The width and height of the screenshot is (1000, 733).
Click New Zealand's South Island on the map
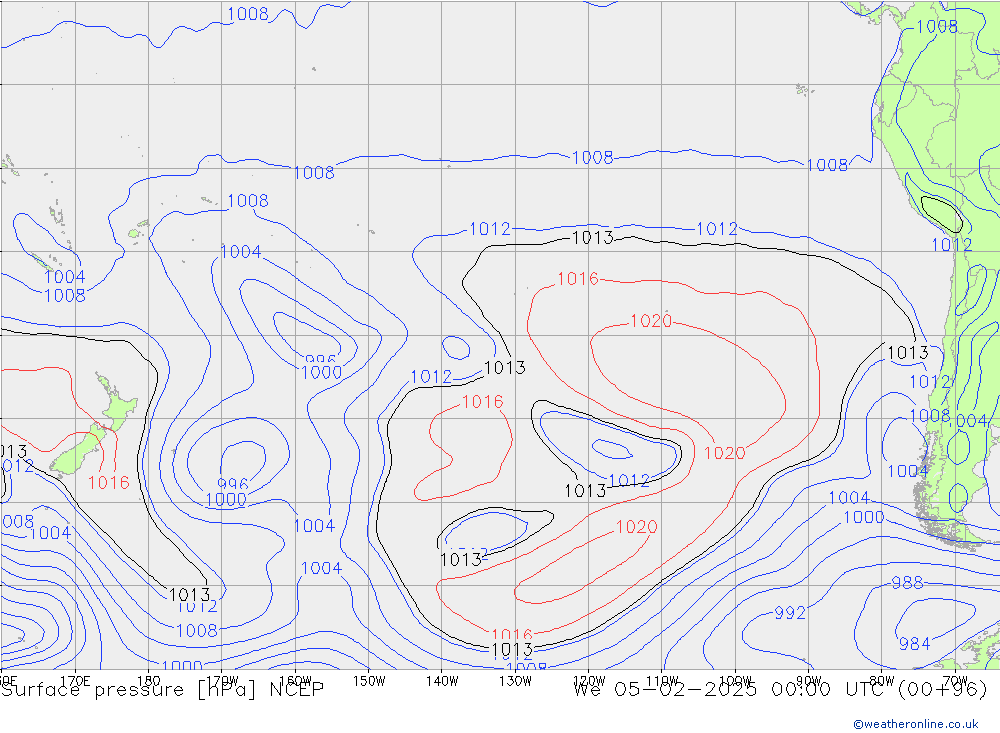77,450
